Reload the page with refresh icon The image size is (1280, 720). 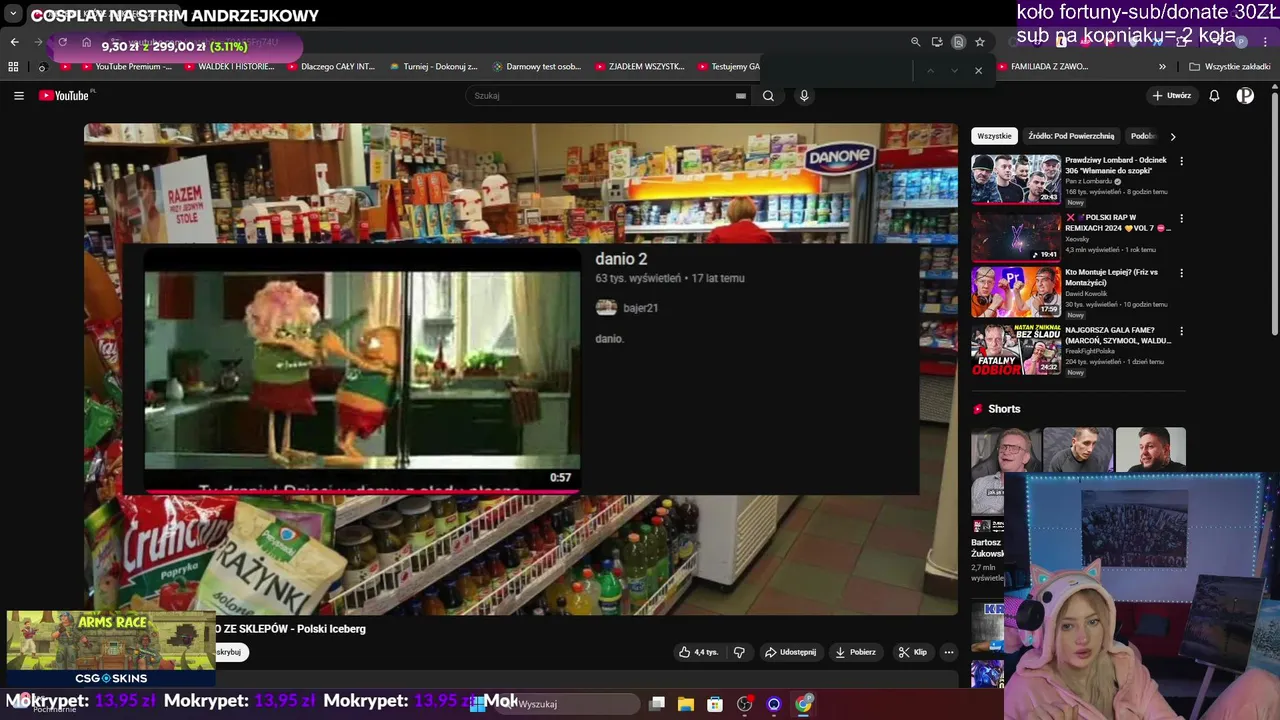(62, 42)
